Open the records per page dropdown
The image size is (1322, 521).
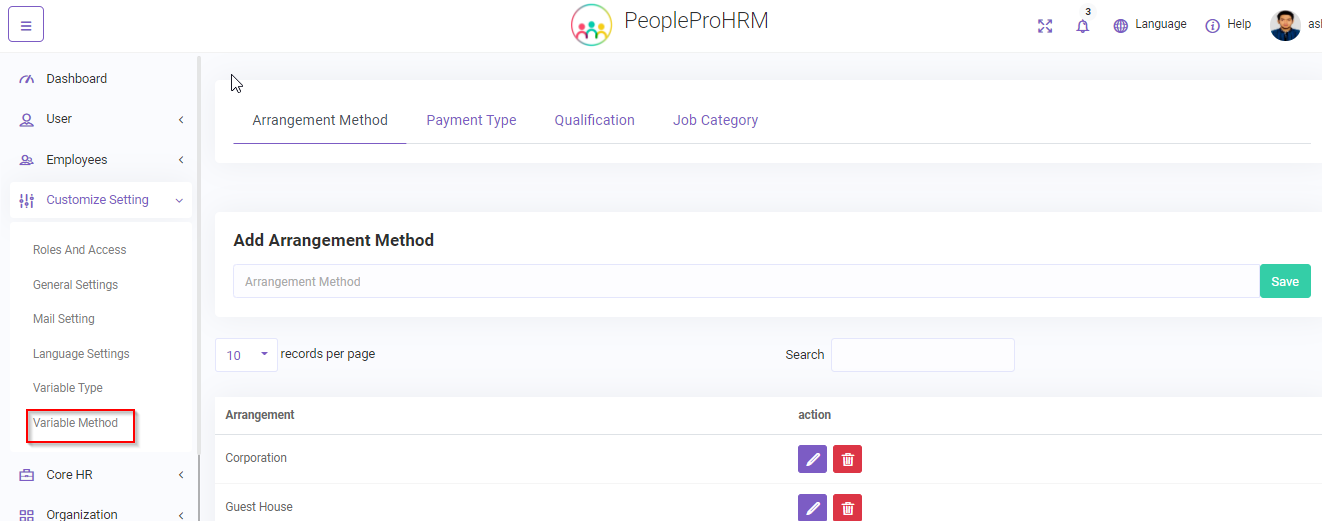point(246,355)
